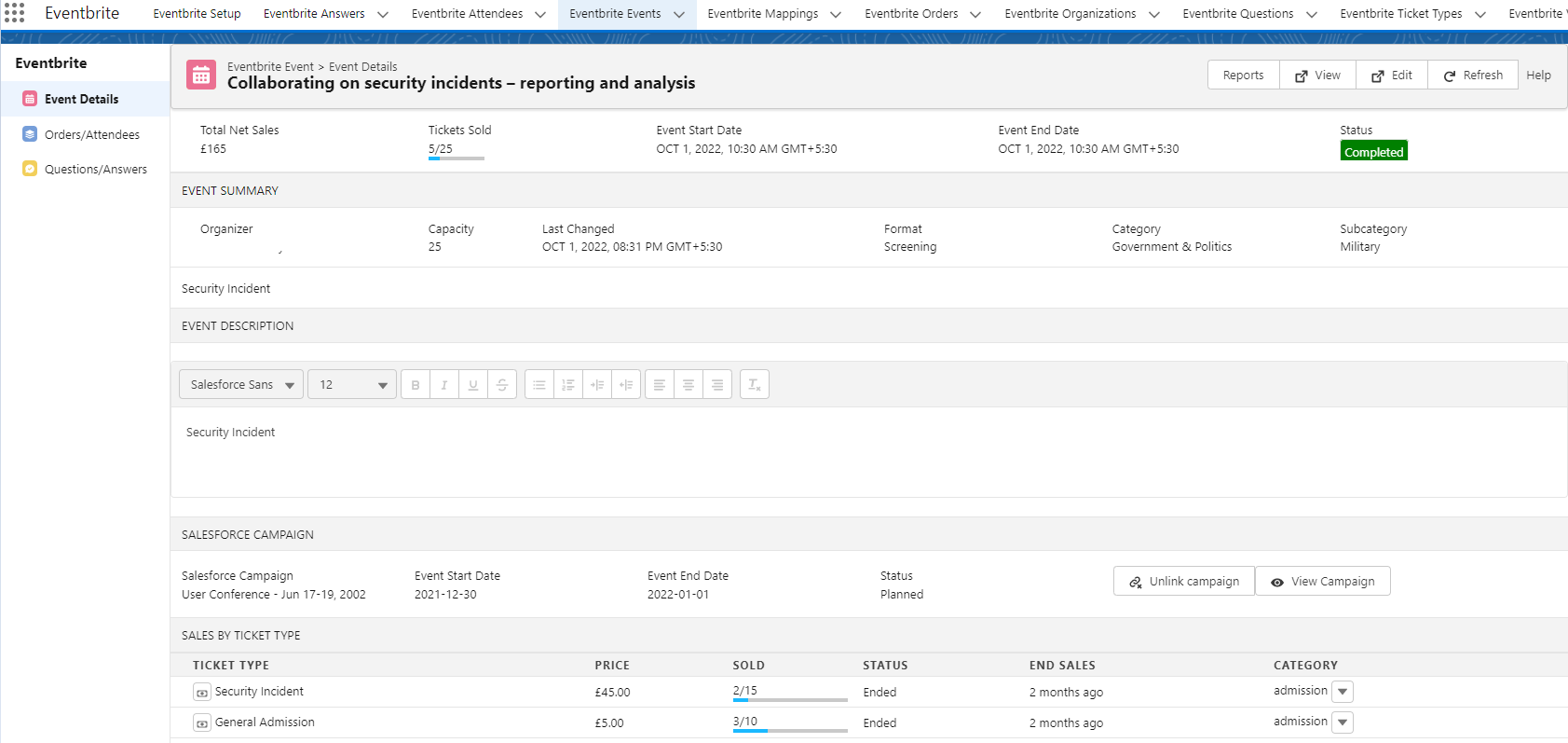Expand the Eventbrite Organizations tab chevron
The width and height of the screenshot is (1568, 743).
[1153, 14]
